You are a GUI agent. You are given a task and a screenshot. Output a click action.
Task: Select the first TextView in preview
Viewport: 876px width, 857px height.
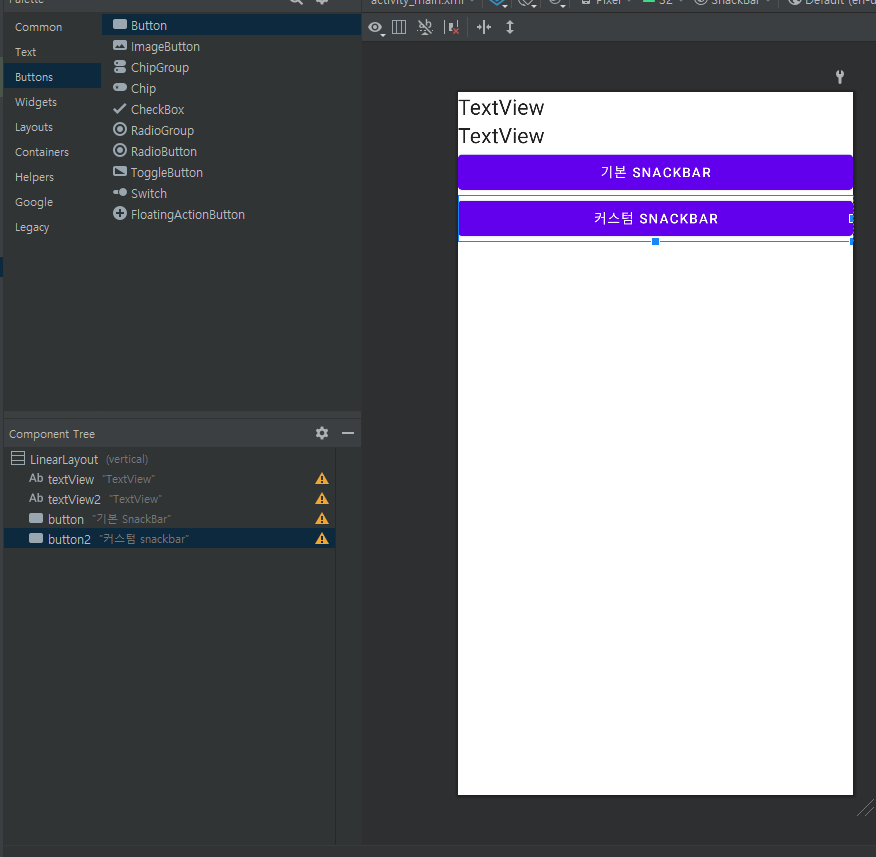tap(501, 108)
